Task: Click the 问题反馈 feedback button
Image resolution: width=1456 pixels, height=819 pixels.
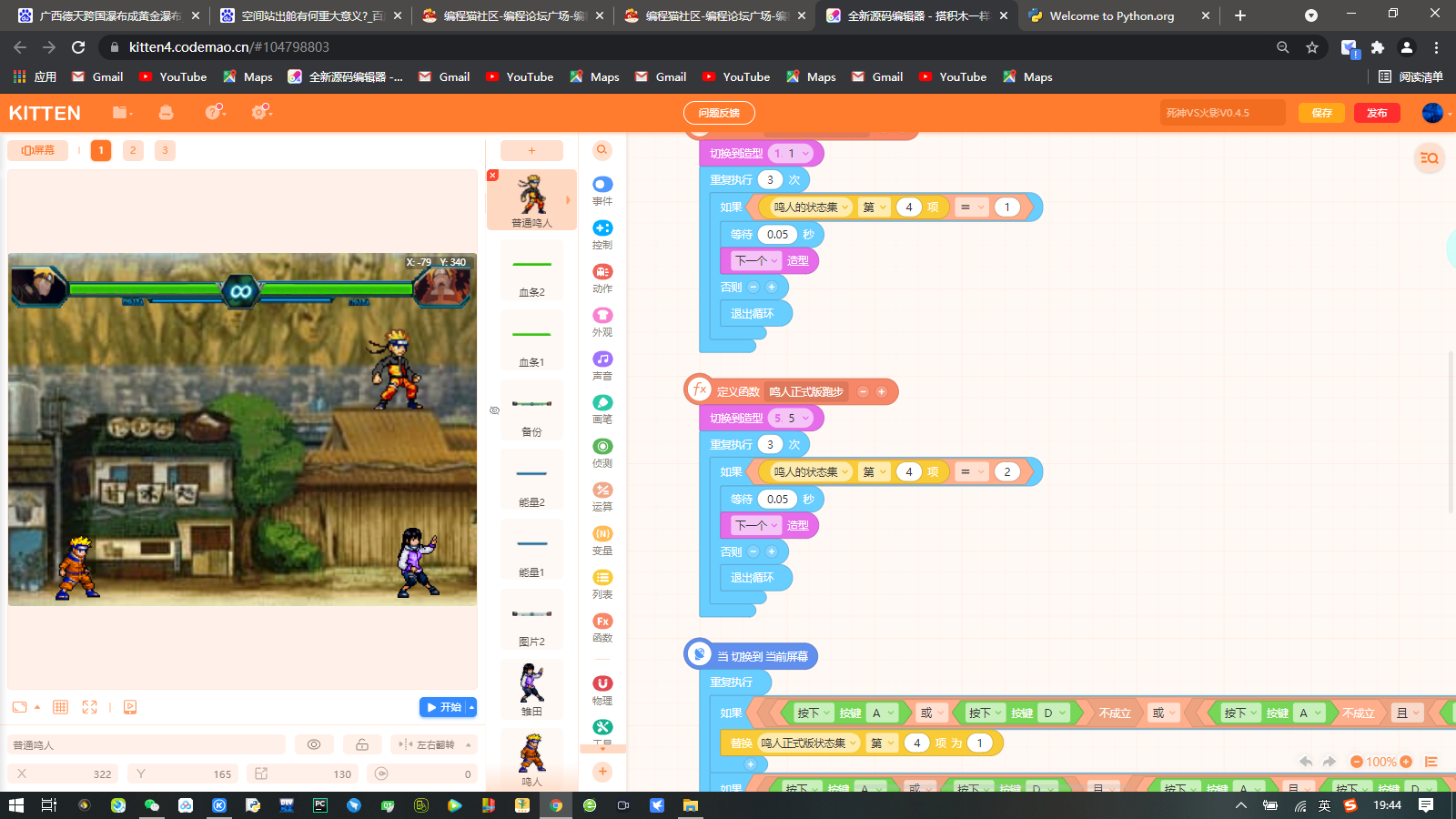Action: (x=719, y=113)
